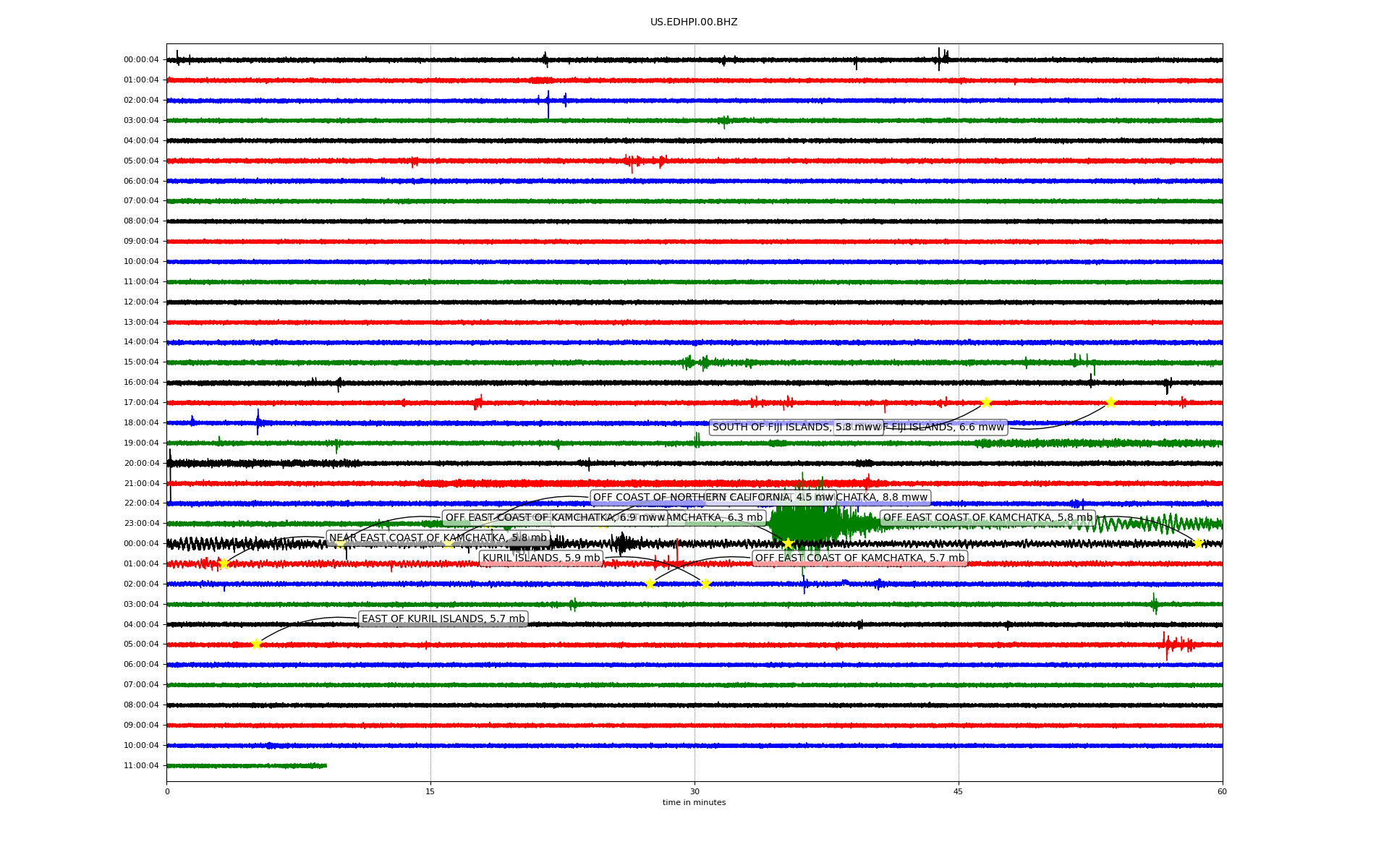Click the star linked to Near East Coast Kamchatka 5.8 mb
This screenshot has height=868, width=1389.
224,564
